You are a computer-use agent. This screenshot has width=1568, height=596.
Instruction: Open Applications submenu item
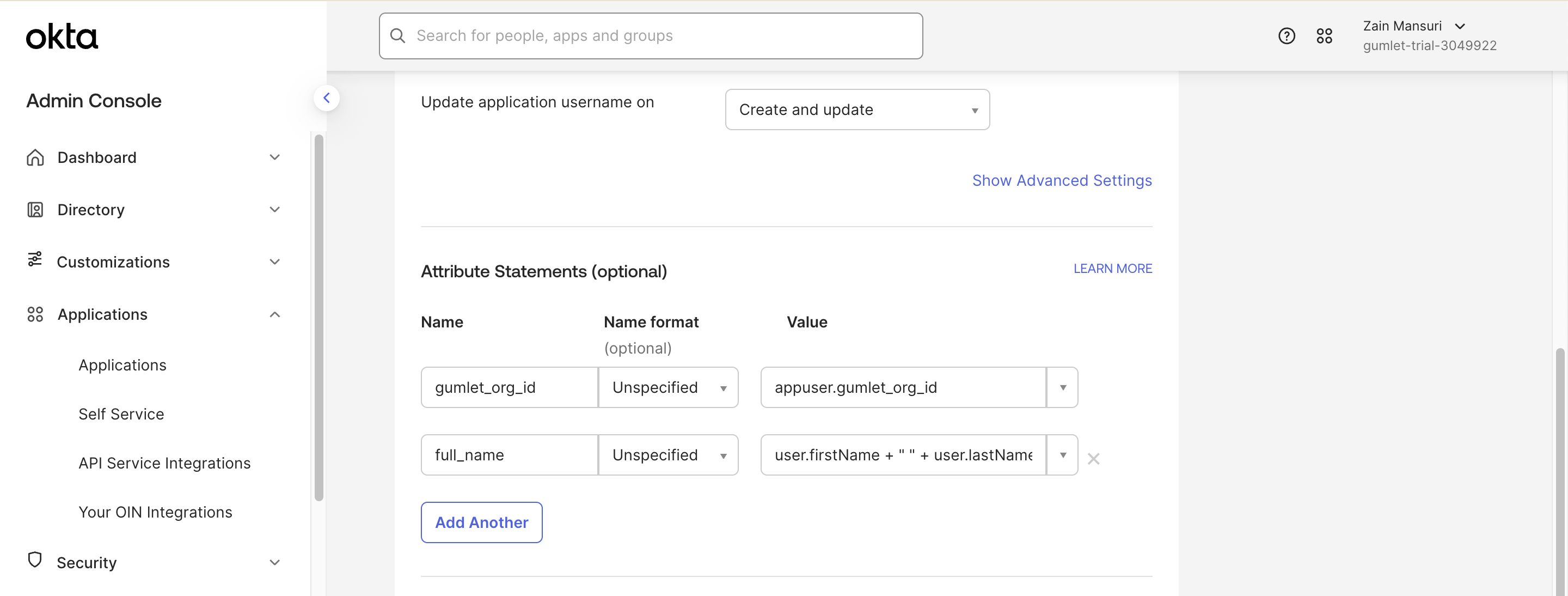[x=122, y=364]
